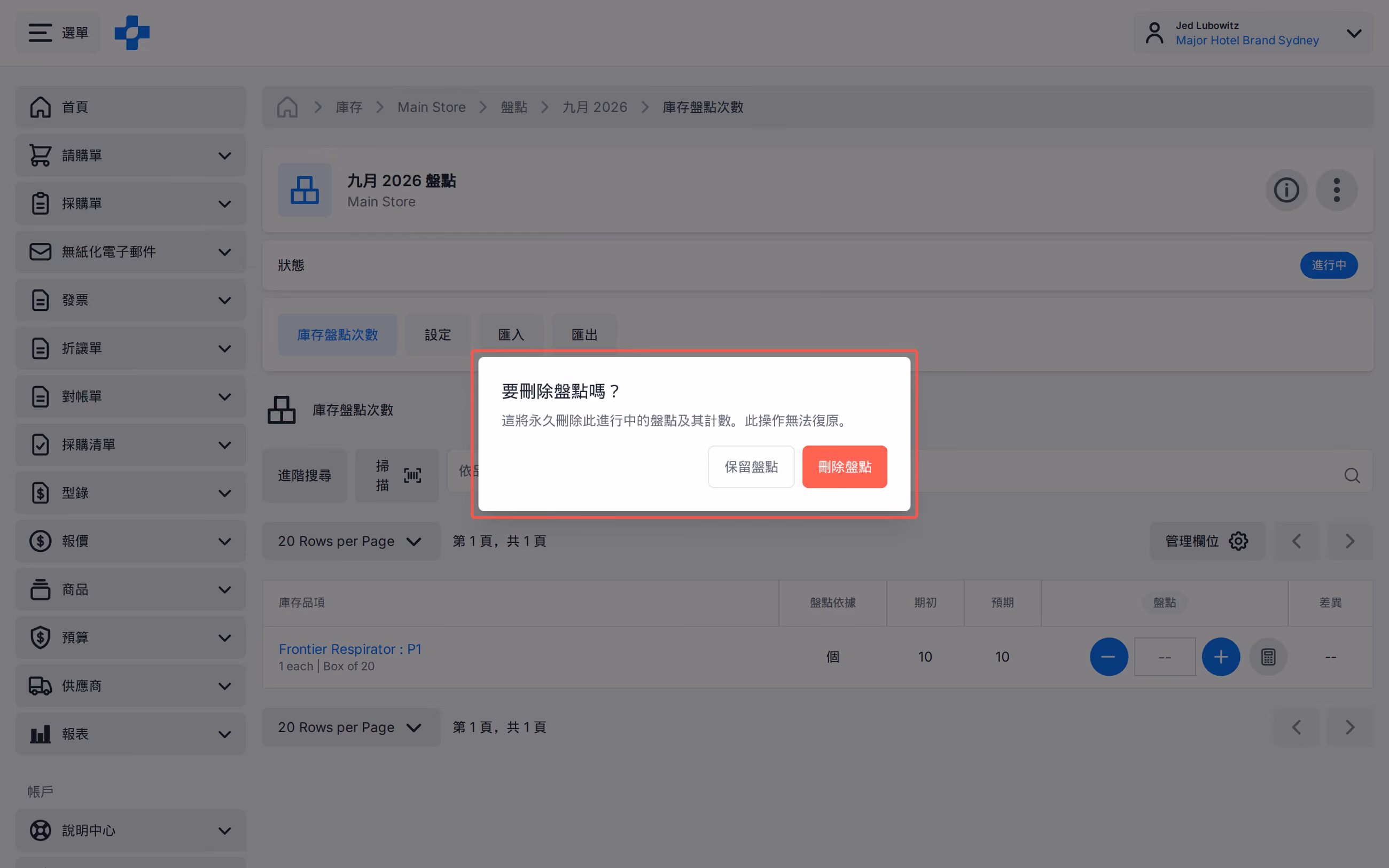Expand 無紙化電子郵件 sidebar section

(x=130, y=252)
